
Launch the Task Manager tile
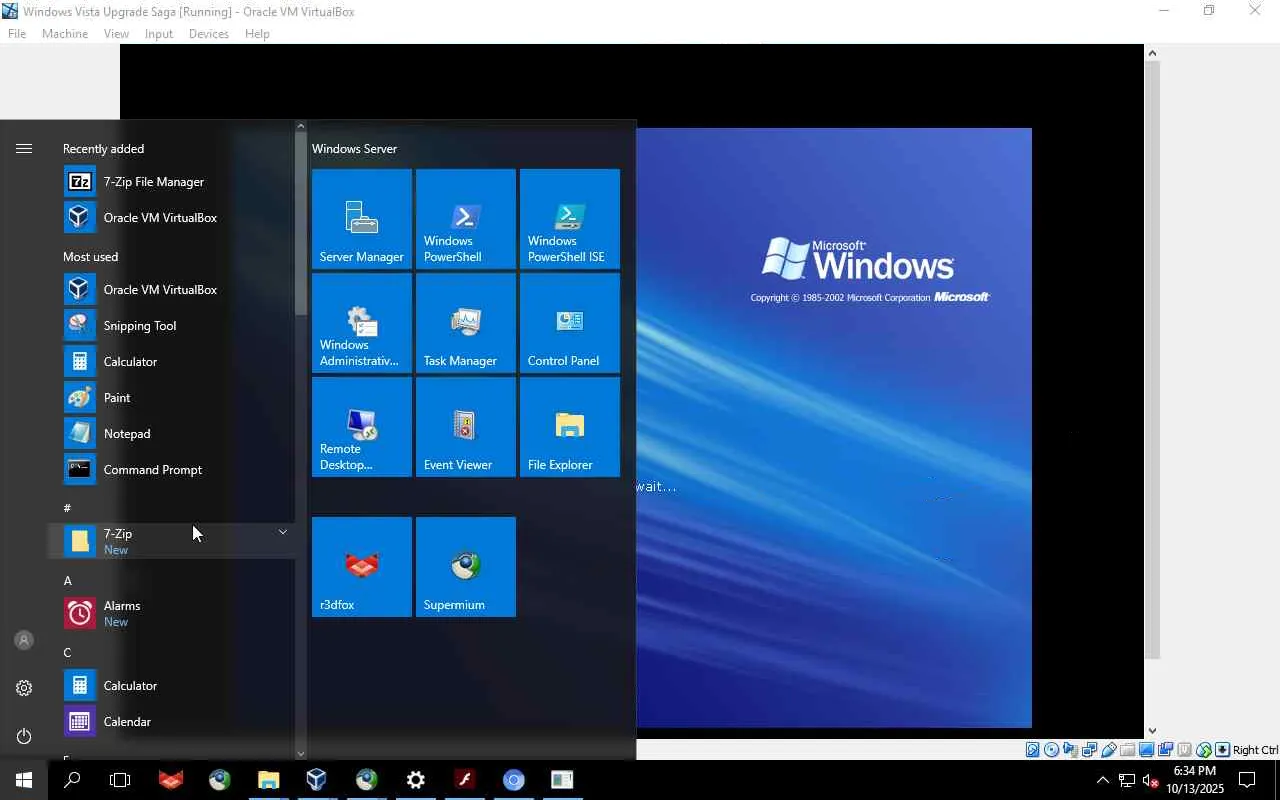pyautogui.click(x=466, y=323)
